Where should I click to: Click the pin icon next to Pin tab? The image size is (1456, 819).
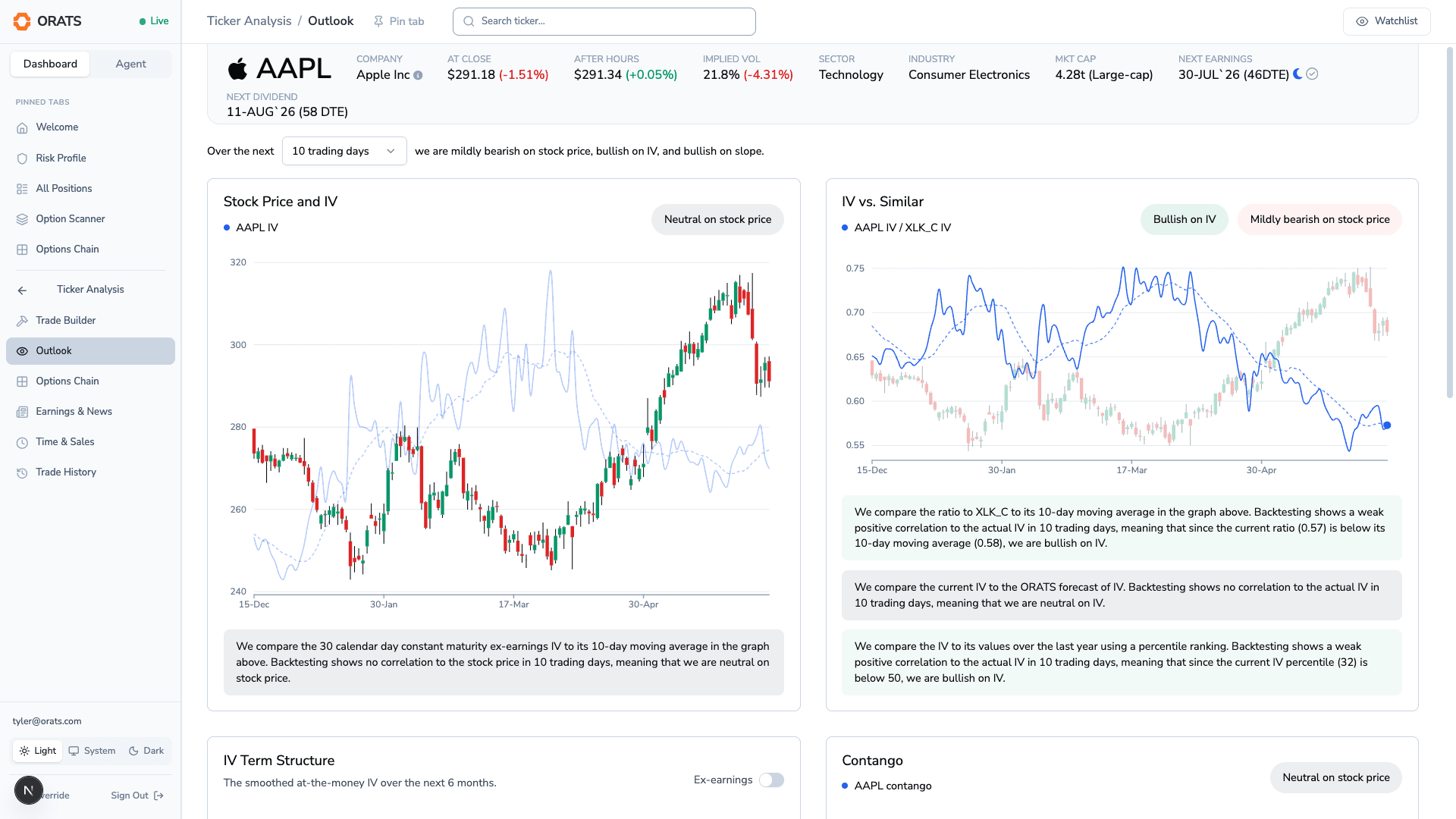(x=378, y=21)
